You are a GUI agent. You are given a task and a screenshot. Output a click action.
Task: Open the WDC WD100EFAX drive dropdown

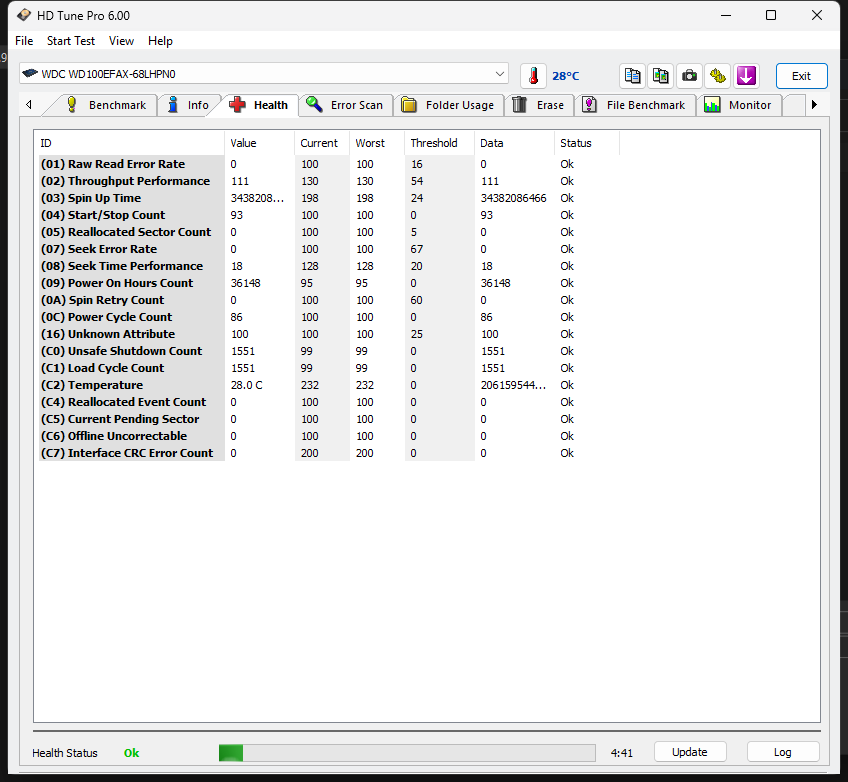click(264, 74)
